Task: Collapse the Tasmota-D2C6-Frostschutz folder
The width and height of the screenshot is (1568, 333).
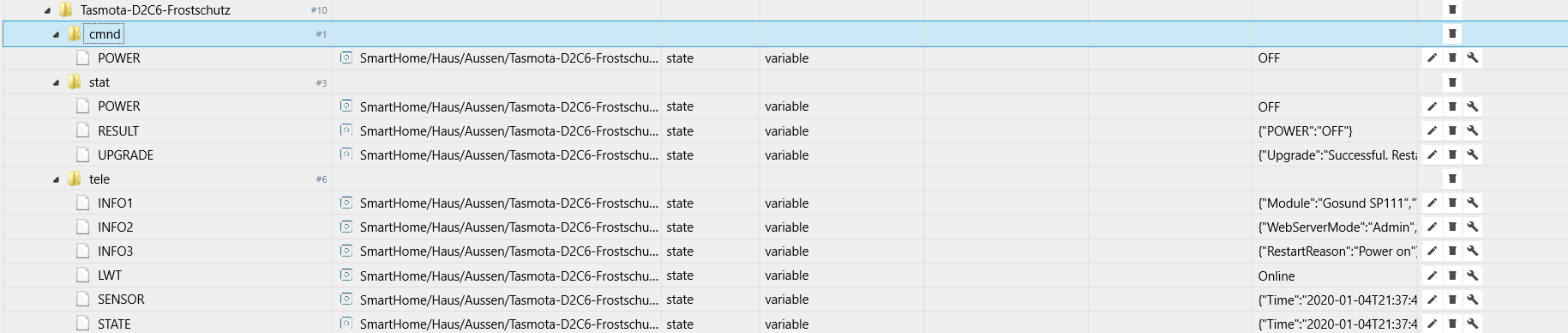Action: 47,10
